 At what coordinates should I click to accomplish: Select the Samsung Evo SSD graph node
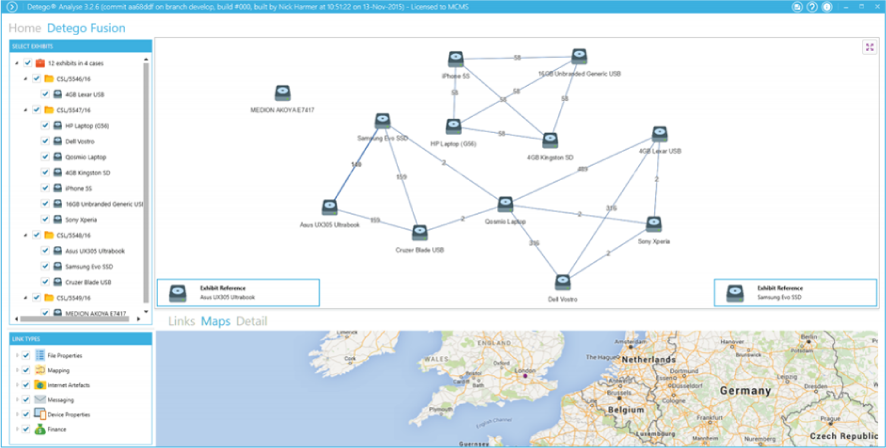[x=383, y=121]
